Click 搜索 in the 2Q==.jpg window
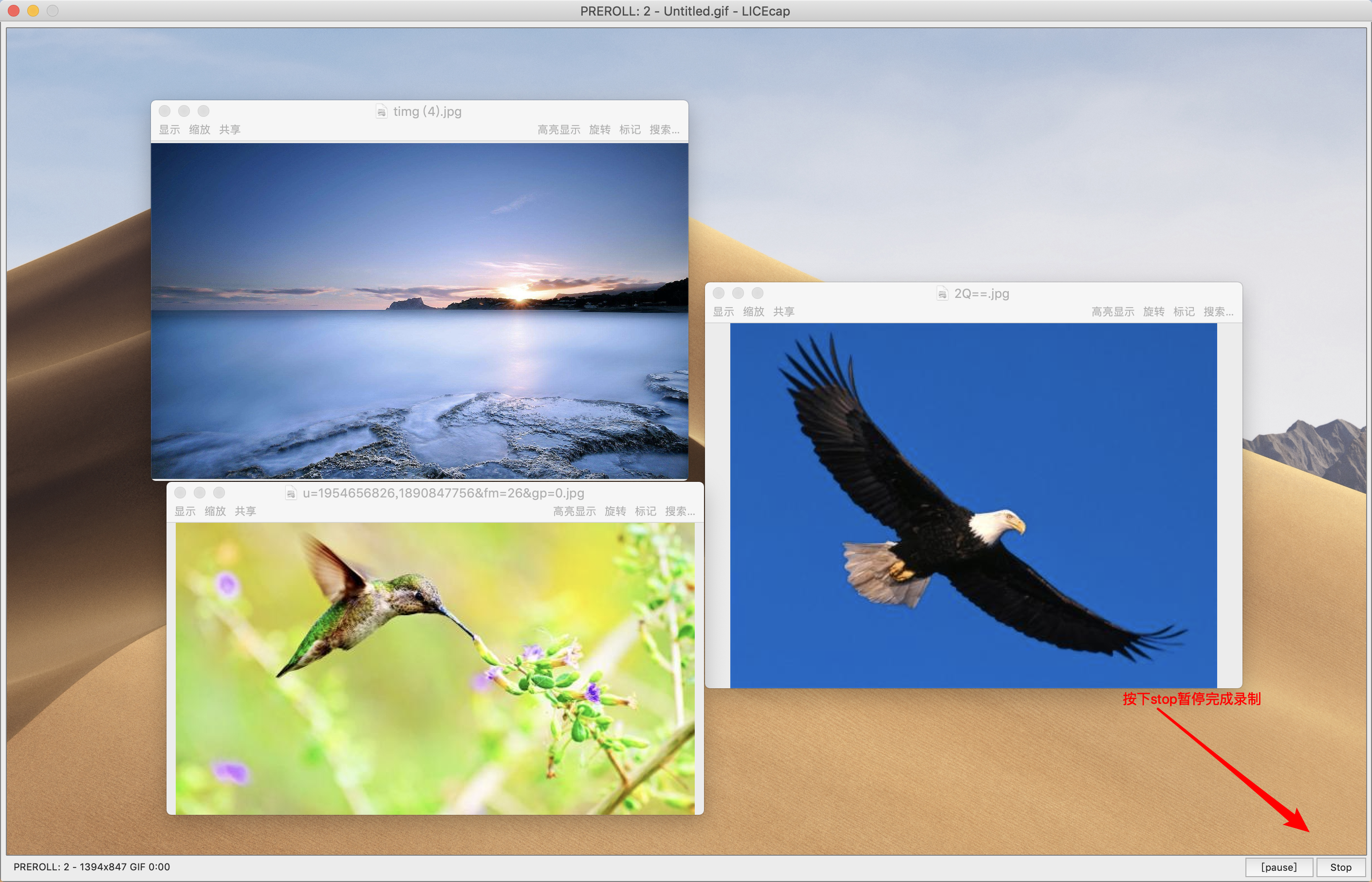Image resolution: width=1372 pixels, height=882 pixels. click(1219, 312)
